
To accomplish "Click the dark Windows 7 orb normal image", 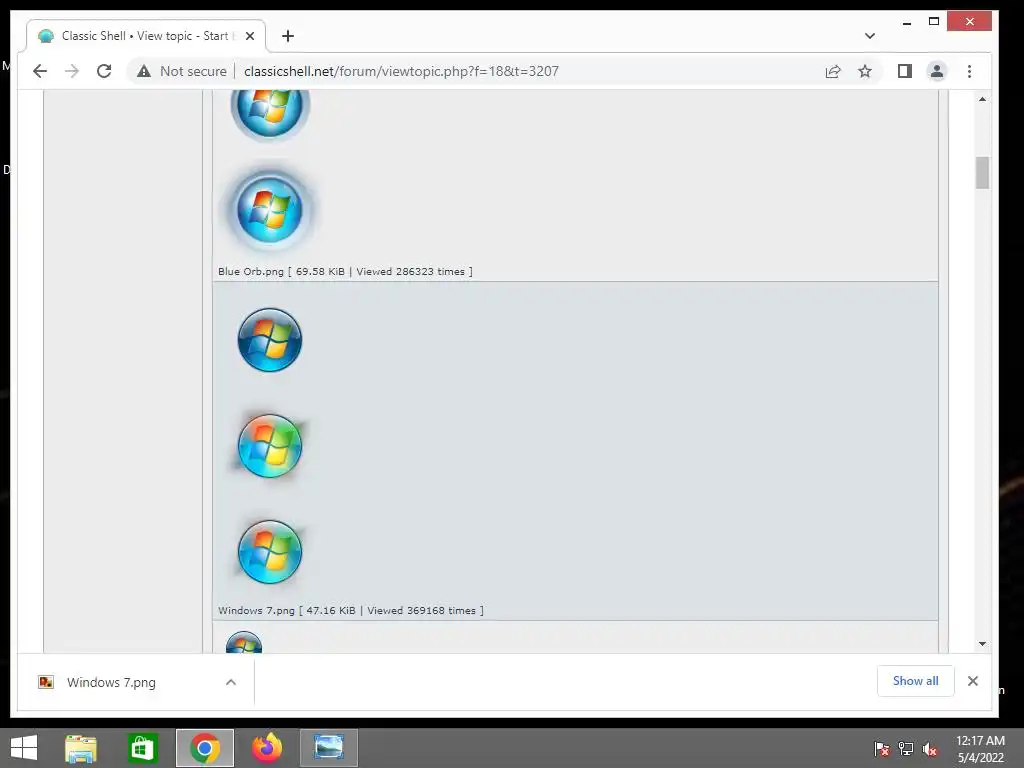I will 270,340.
